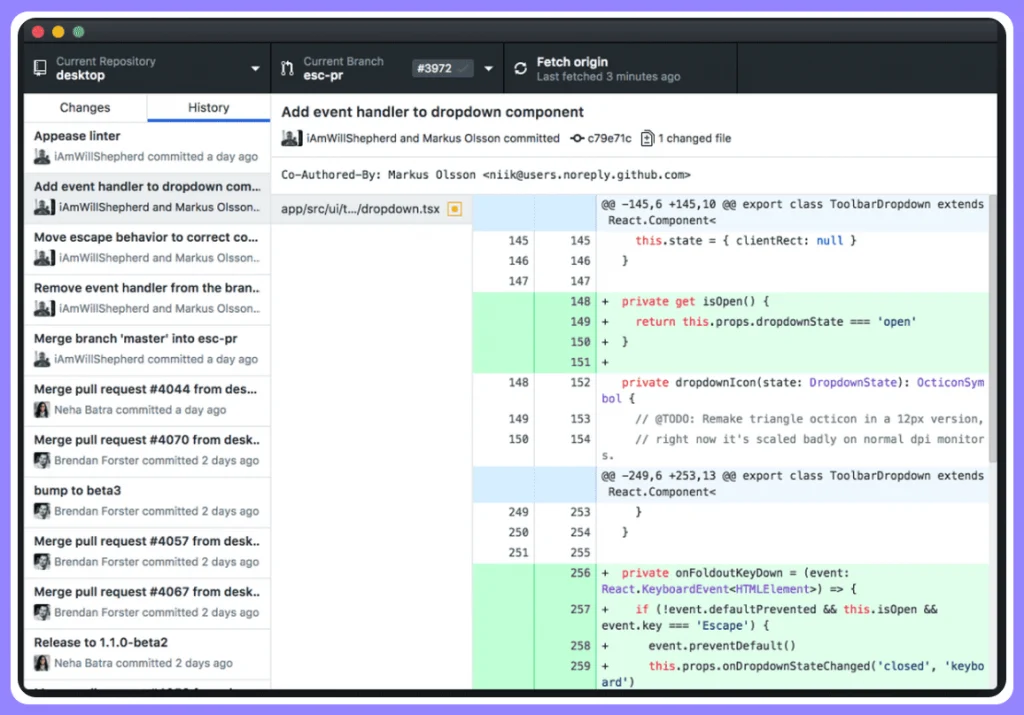Select Add event handler to dropdown commit

click(147, 197)
